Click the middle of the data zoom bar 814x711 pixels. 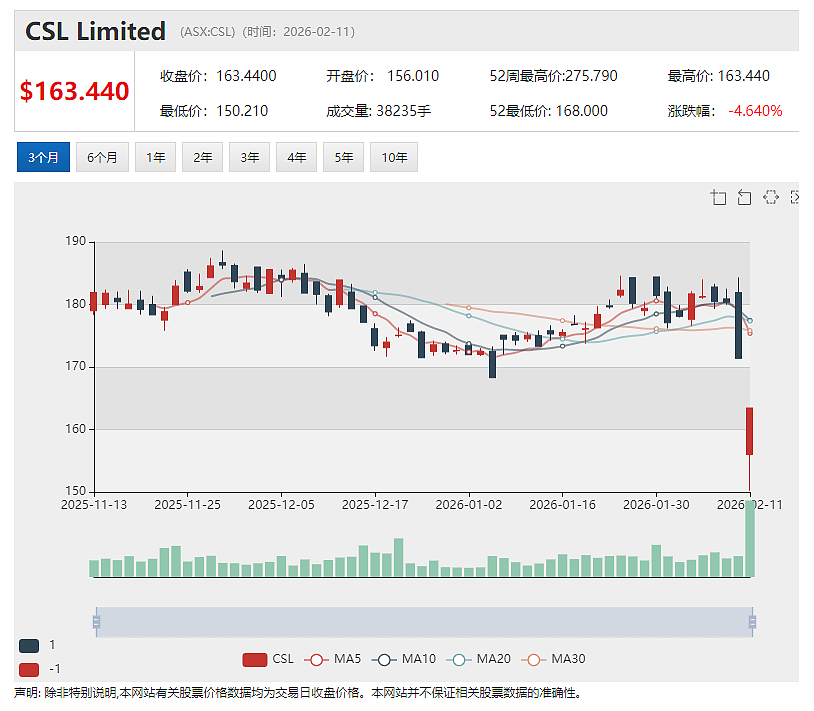[x=425, y=622]
